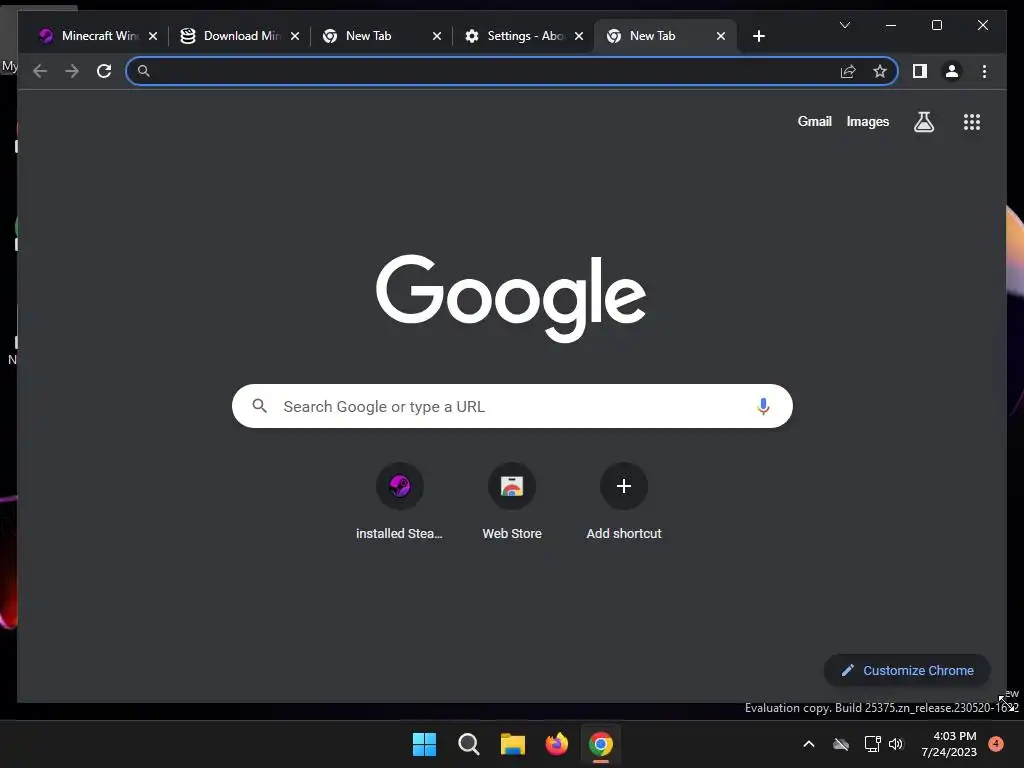1024x768 pixels.
Task: Open the tab search dropdown arrow
Action: coord(844,25)
